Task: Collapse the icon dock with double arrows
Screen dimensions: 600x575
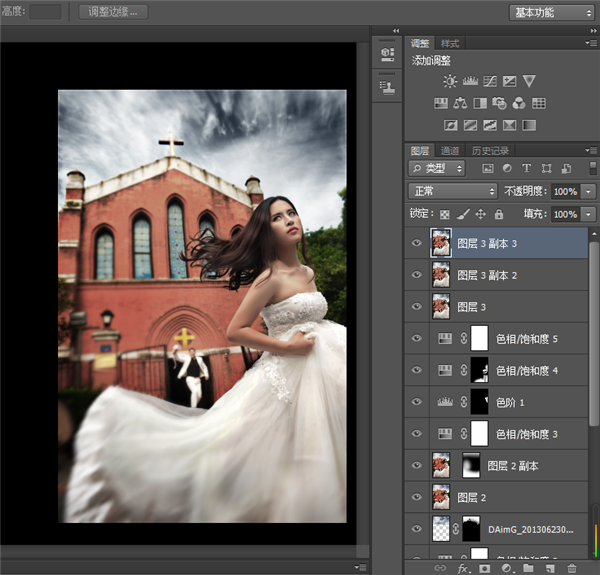Action: coord(396,31)
